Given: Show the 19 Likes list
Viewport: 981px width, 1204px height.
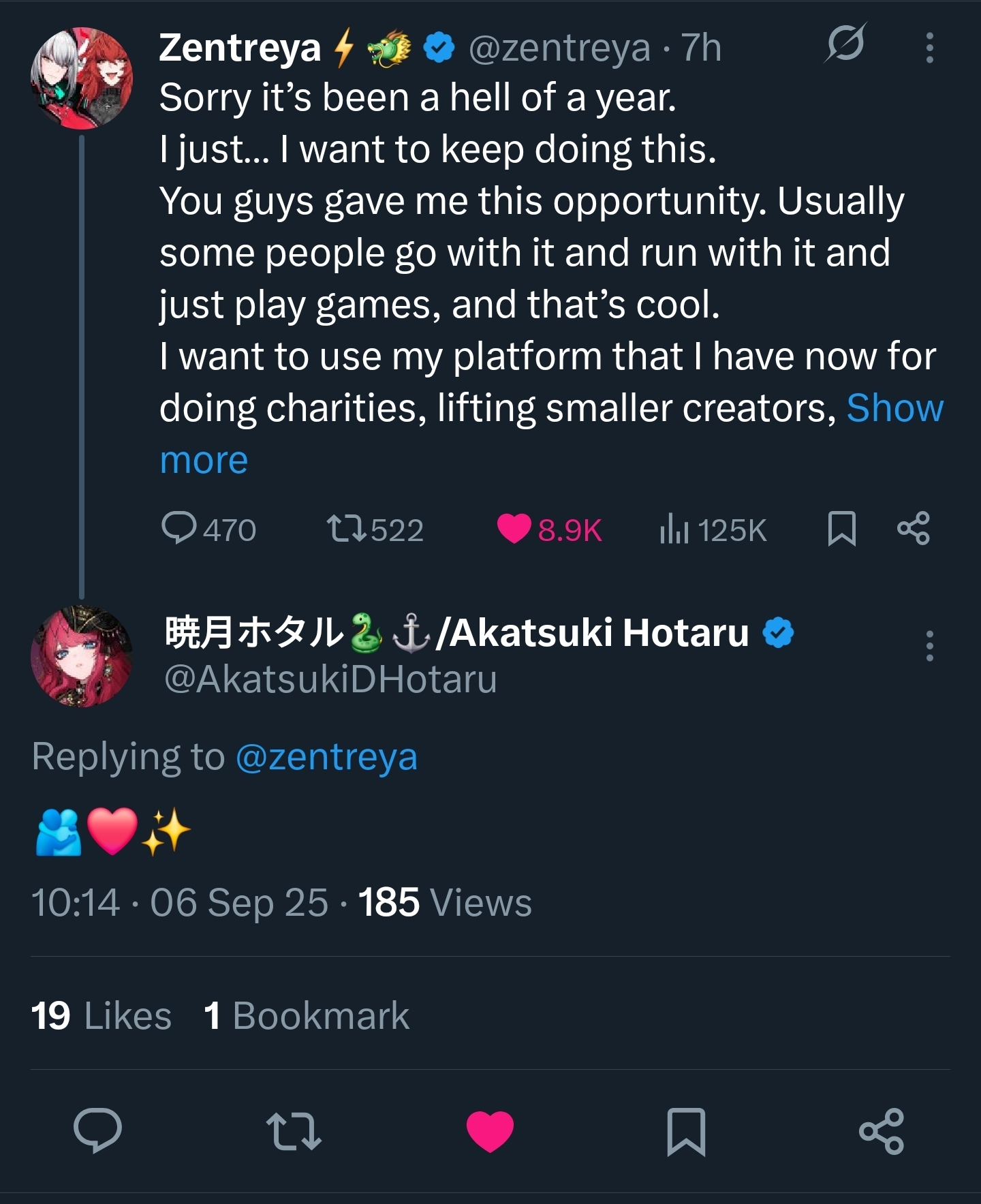Looking at the screenshot, I should point(101,1016).
